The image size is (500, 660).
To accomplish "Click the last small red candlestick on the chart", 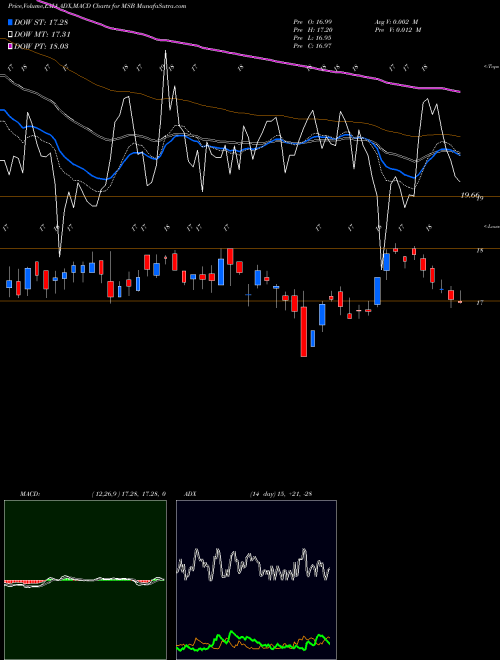I will pos(460,301).
